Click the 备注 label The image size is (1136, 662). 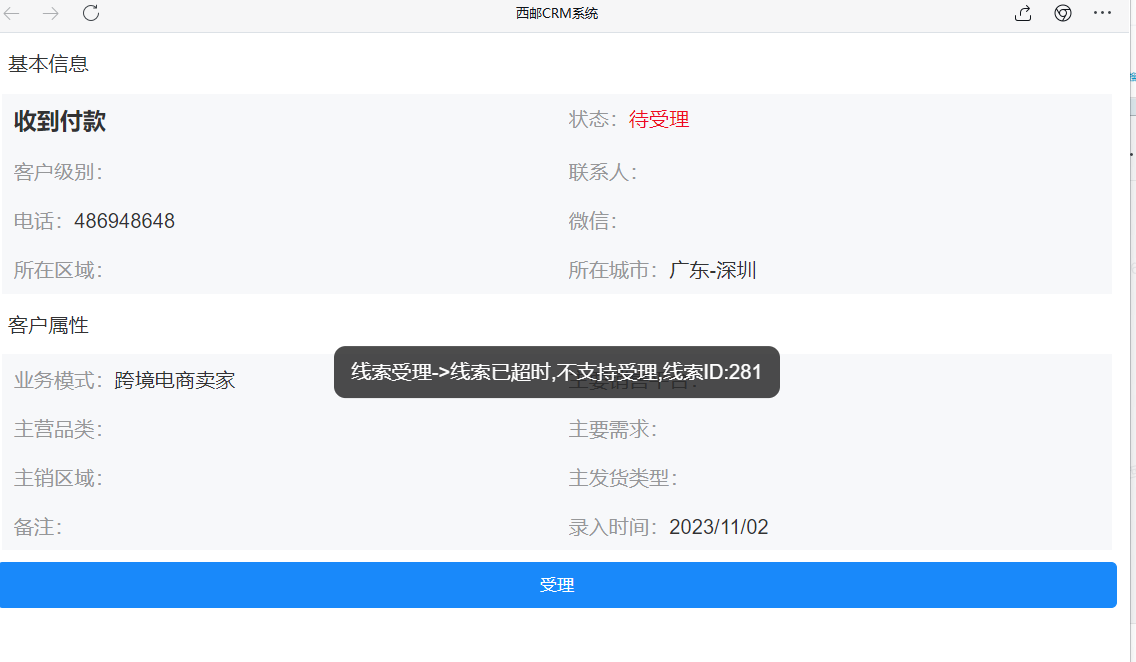pyautogui.click(x=38, y=527)
